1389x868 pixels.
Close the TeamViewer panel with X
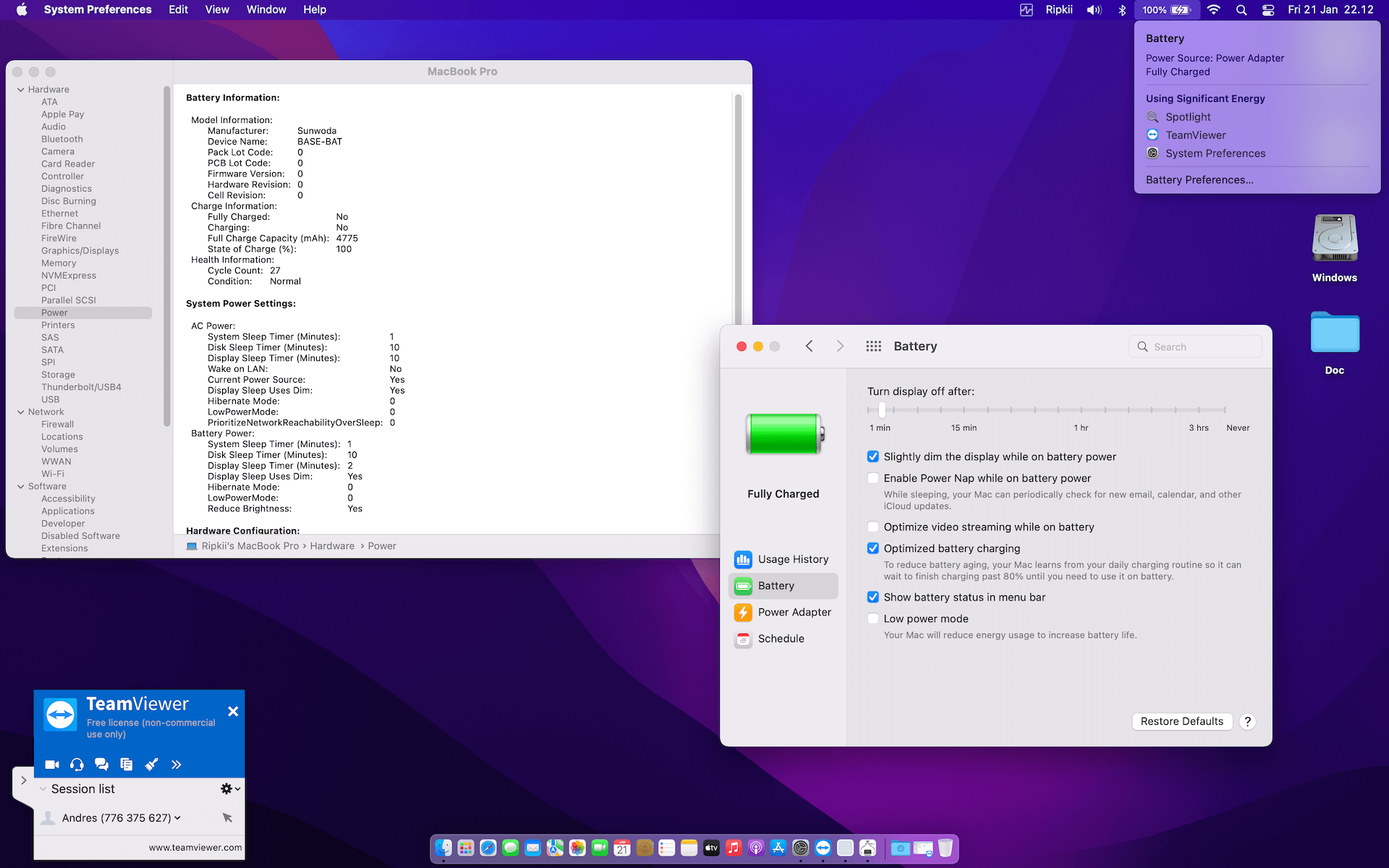click(x=233, y=712)
